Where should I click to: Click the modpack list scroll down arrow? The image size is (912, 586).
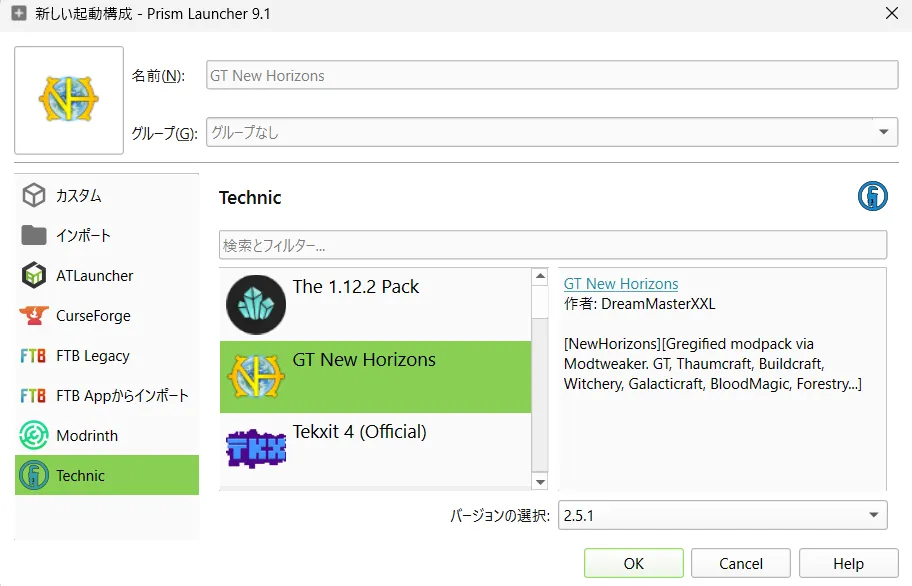[x=540, y=482]
